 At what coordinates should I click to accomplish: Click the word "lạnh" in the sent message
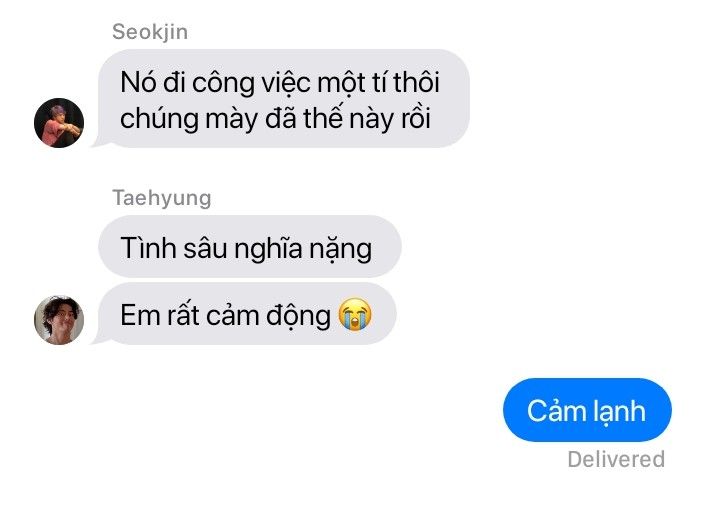(x=619, y=411)
